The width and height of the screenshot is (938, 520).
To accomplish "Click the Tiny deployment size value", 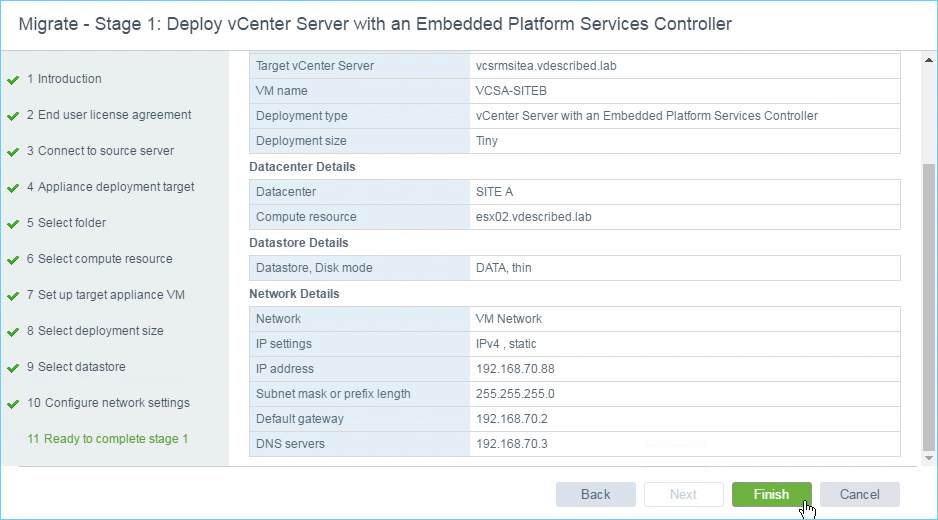I will click(487, 141).
